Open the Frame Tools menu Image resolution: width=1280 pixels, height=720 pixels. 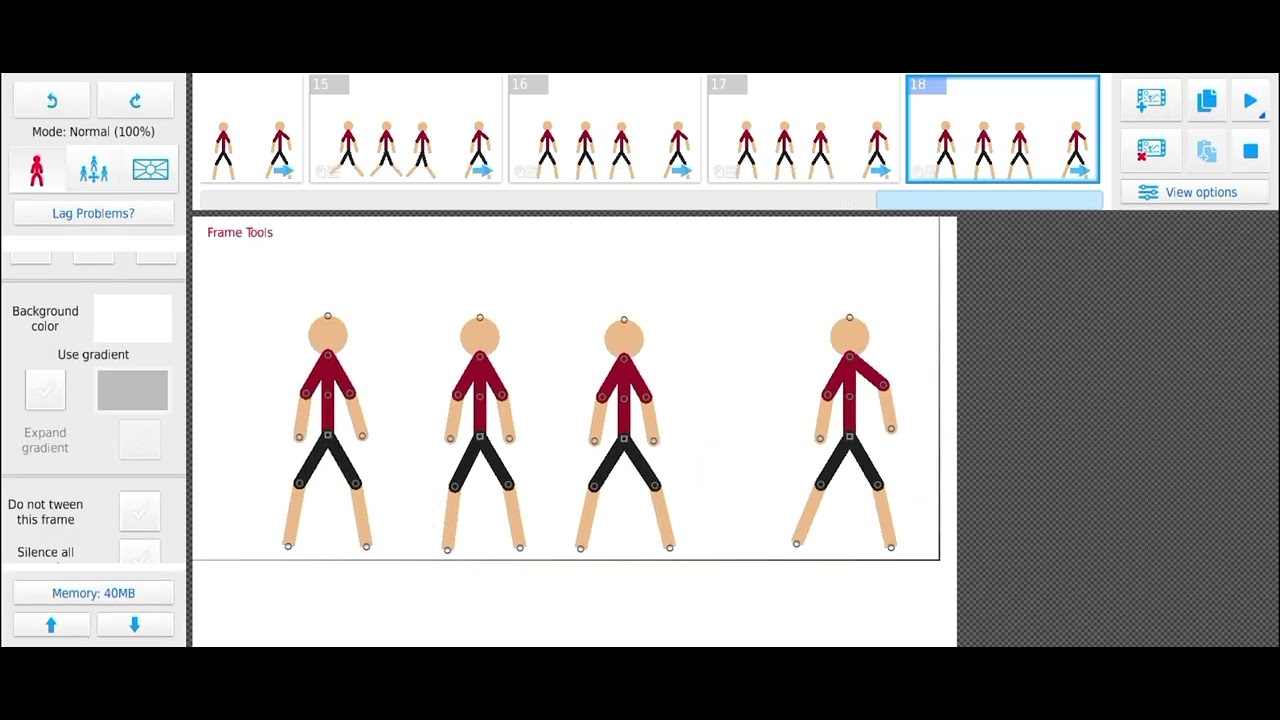240,232
